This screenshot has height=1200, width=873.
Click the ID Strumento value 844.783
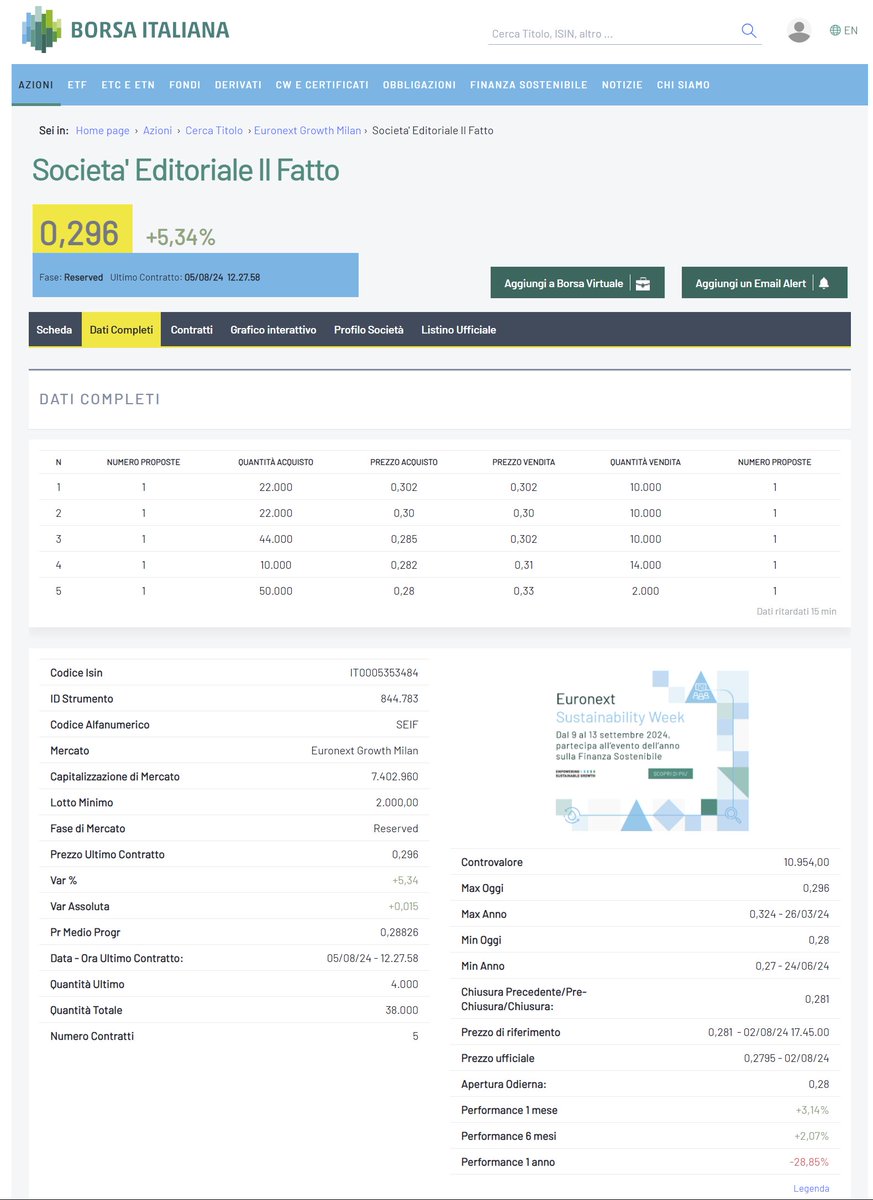point(399,699)
